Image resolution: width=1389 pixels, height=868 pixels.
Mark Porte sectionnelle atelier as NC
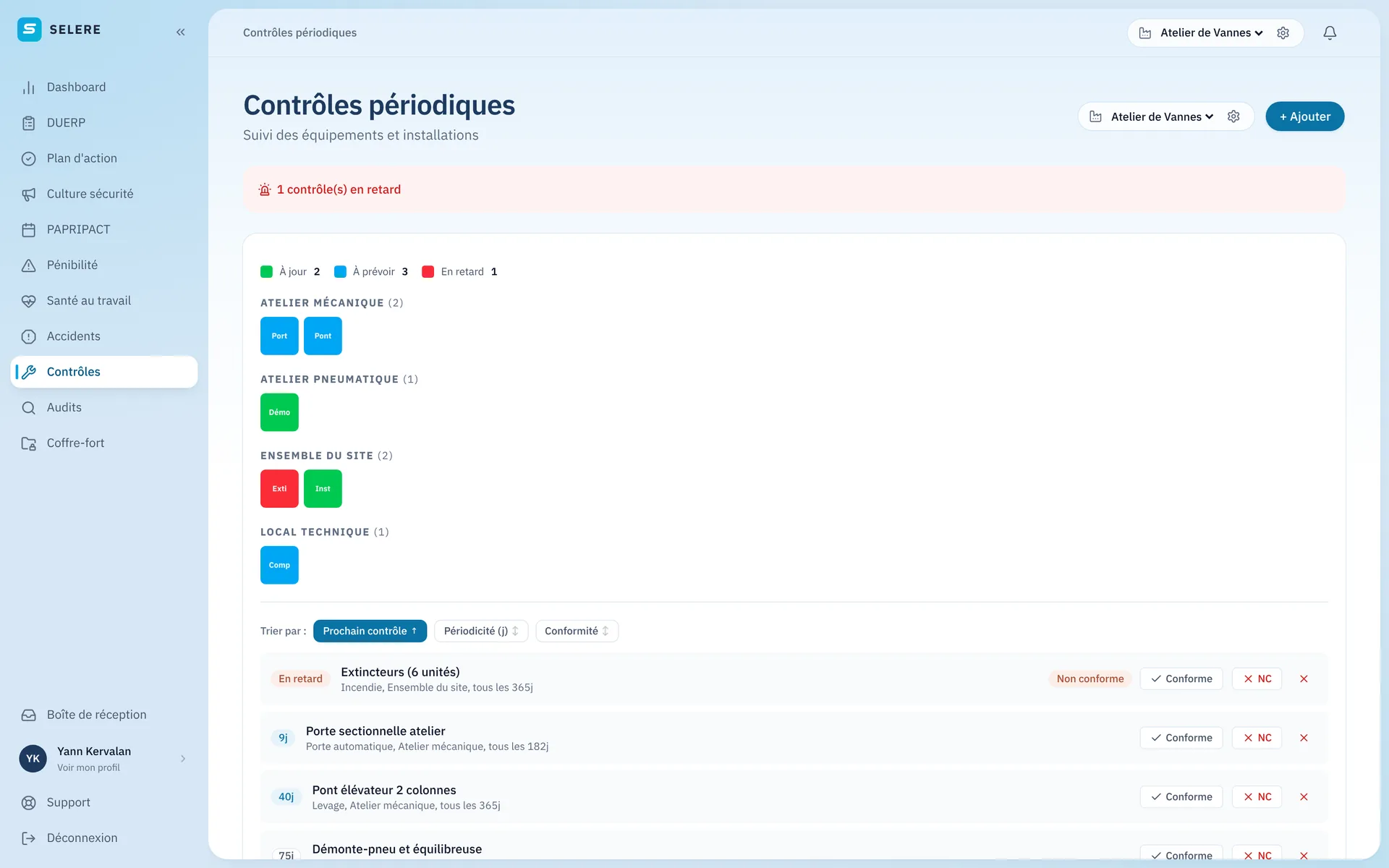[1257, 738]
